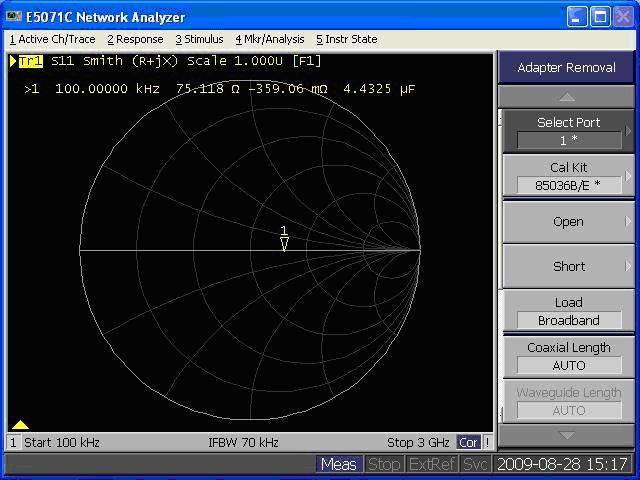This screenshot has height=480, width=640.
Task: Open the Mkr/Analysis menu
Action: pos(270,39)
